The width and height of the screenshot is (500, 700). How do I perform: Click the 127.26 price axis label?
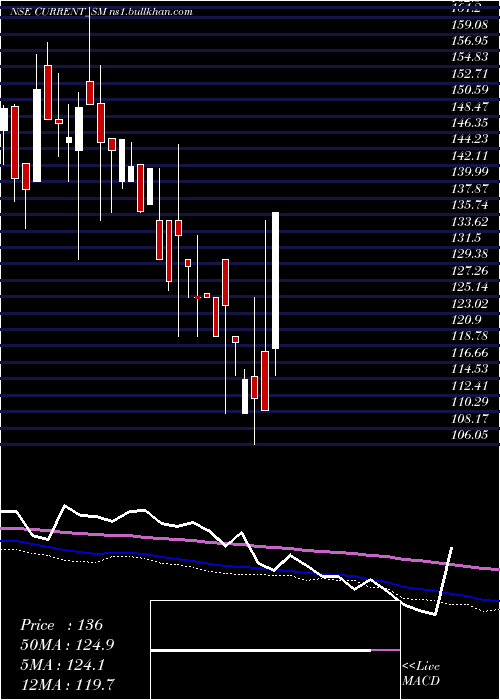[470, 271]
